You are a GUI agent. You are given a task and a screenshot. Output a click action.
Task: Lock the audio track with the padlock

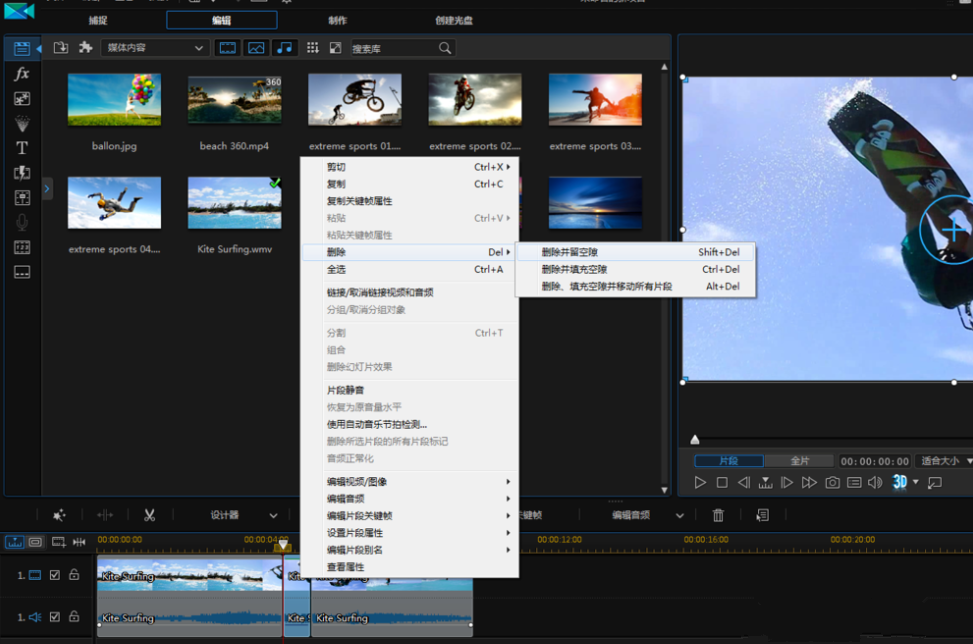(x=73, y=618)
